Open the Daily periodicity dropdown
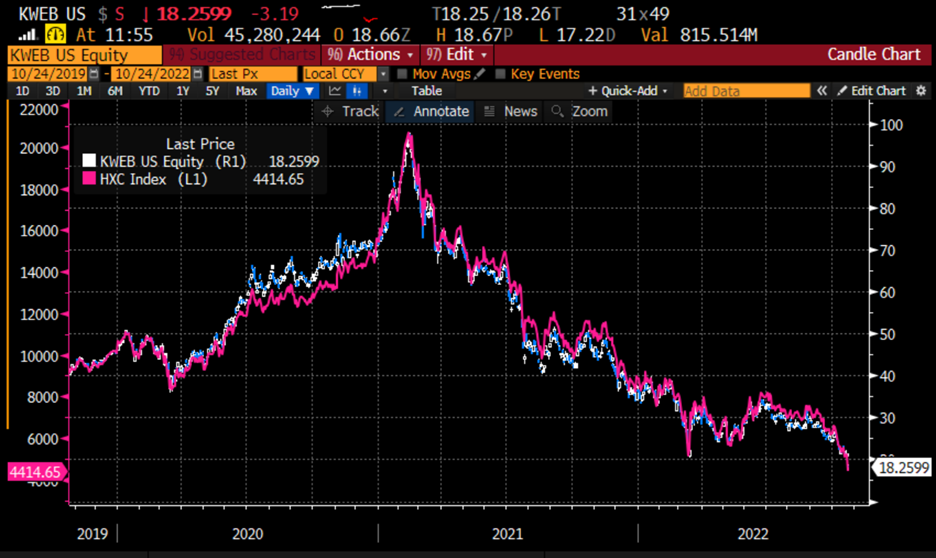Viewport: 936px width, 558px height. [292, 91]
